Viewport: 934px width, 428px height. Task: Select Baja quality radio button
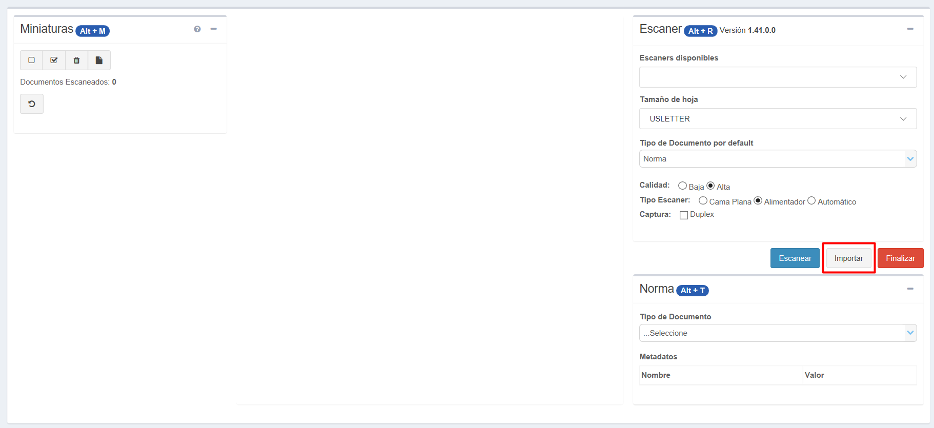pyautogui.click(x=683, y=186)
